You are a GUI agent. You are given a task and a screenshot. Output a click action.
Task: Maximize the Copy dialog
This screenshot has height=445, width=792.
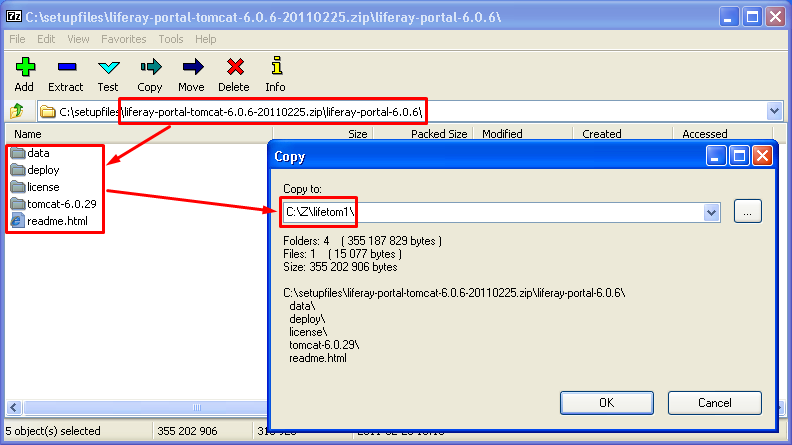pos(739,156)
